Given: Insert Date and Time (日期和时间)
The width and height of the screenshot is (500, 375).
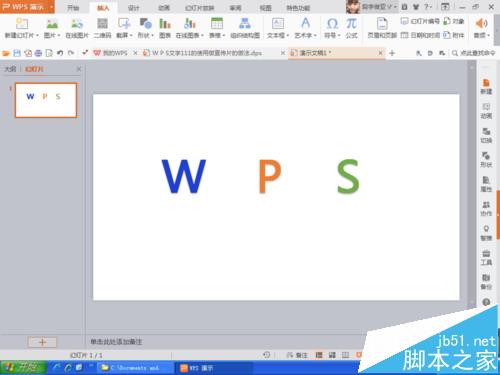Looking at the screenshot, I should [x=420, y=35].
